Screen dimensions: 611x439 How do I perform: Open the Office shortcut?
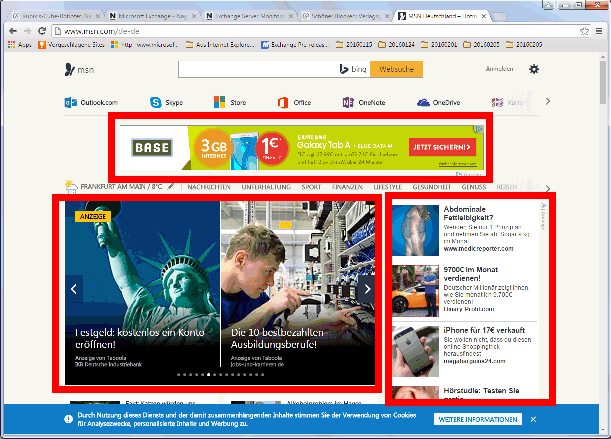click(x=294, y=102)
